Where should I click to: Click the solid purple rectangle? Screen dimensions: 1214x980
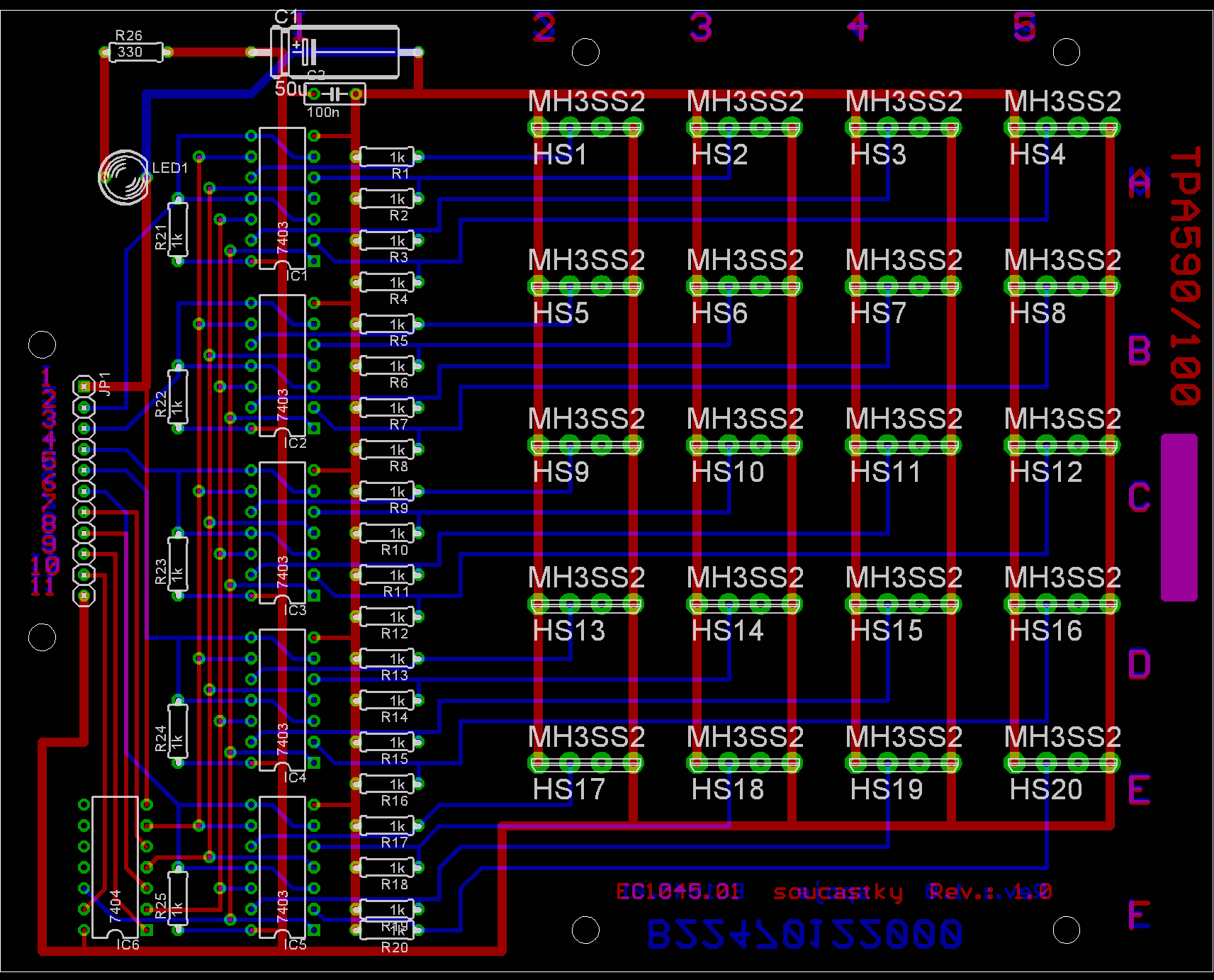(x=1179, y=517)
